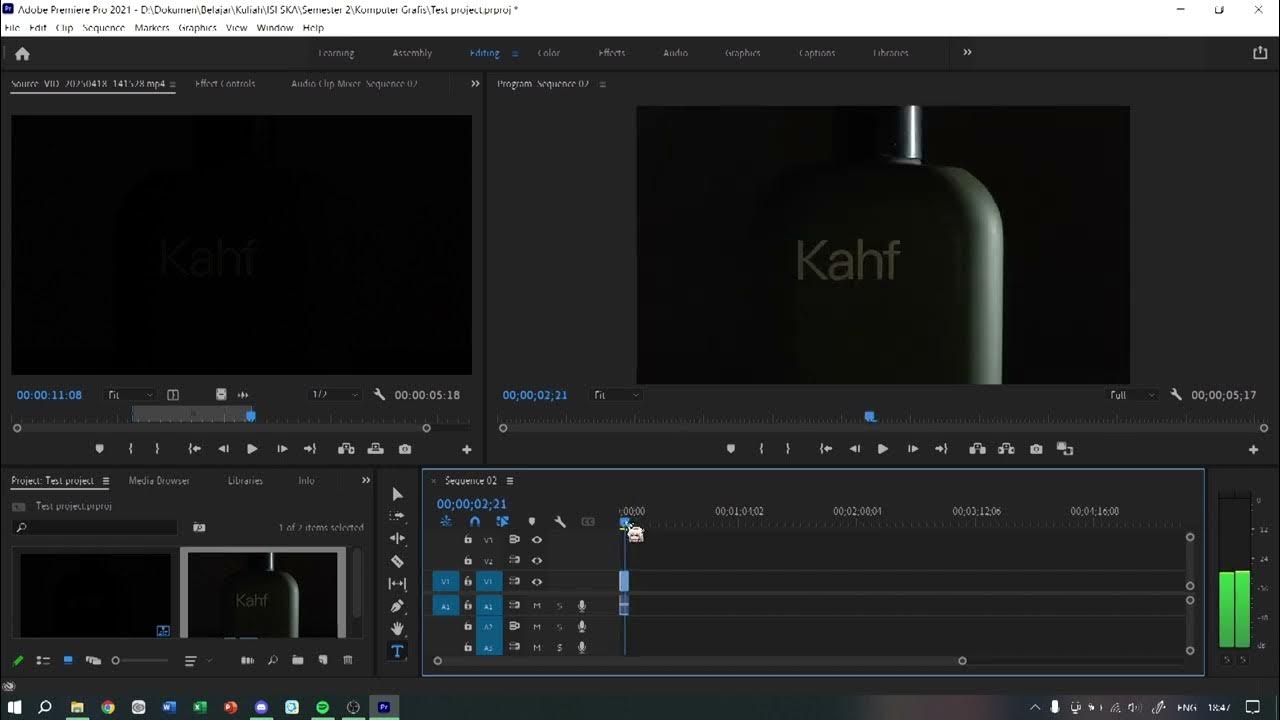Click Insert button in Source monitor
This screenshot has width=1280, height=720.
click(x=346, y=449)
